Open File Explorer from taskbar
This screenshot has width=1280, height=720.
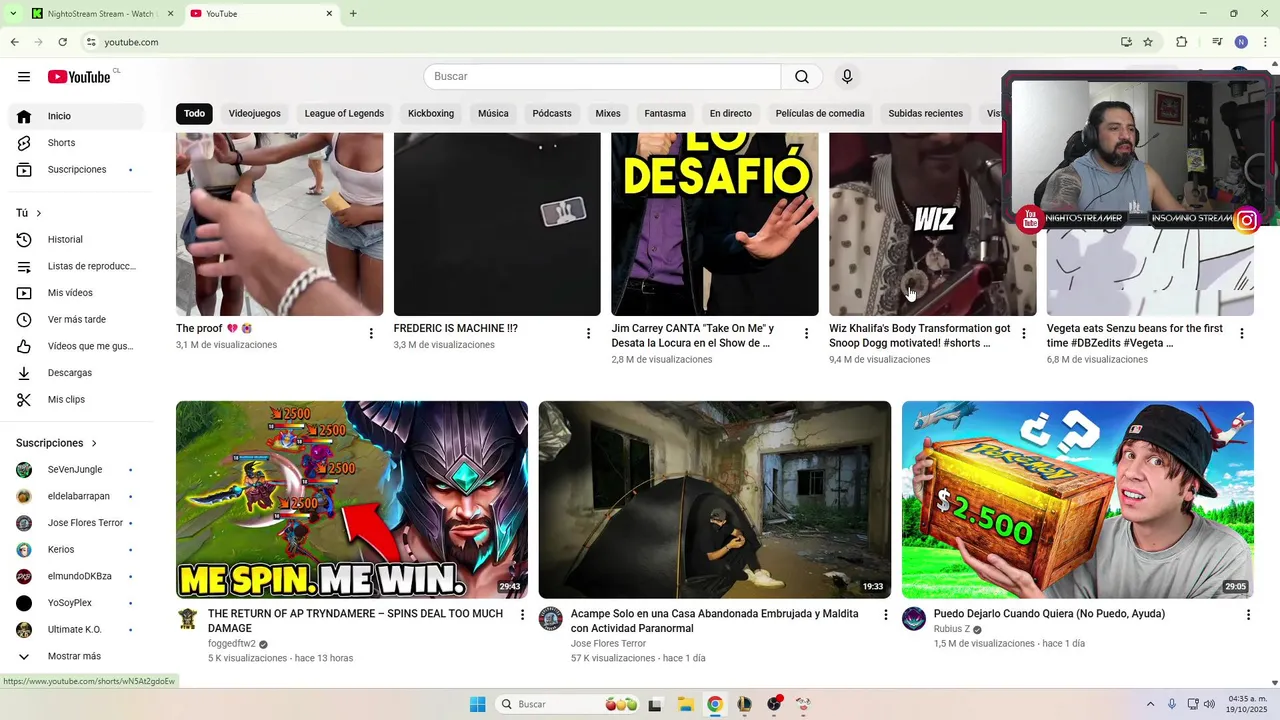point(685,704)
